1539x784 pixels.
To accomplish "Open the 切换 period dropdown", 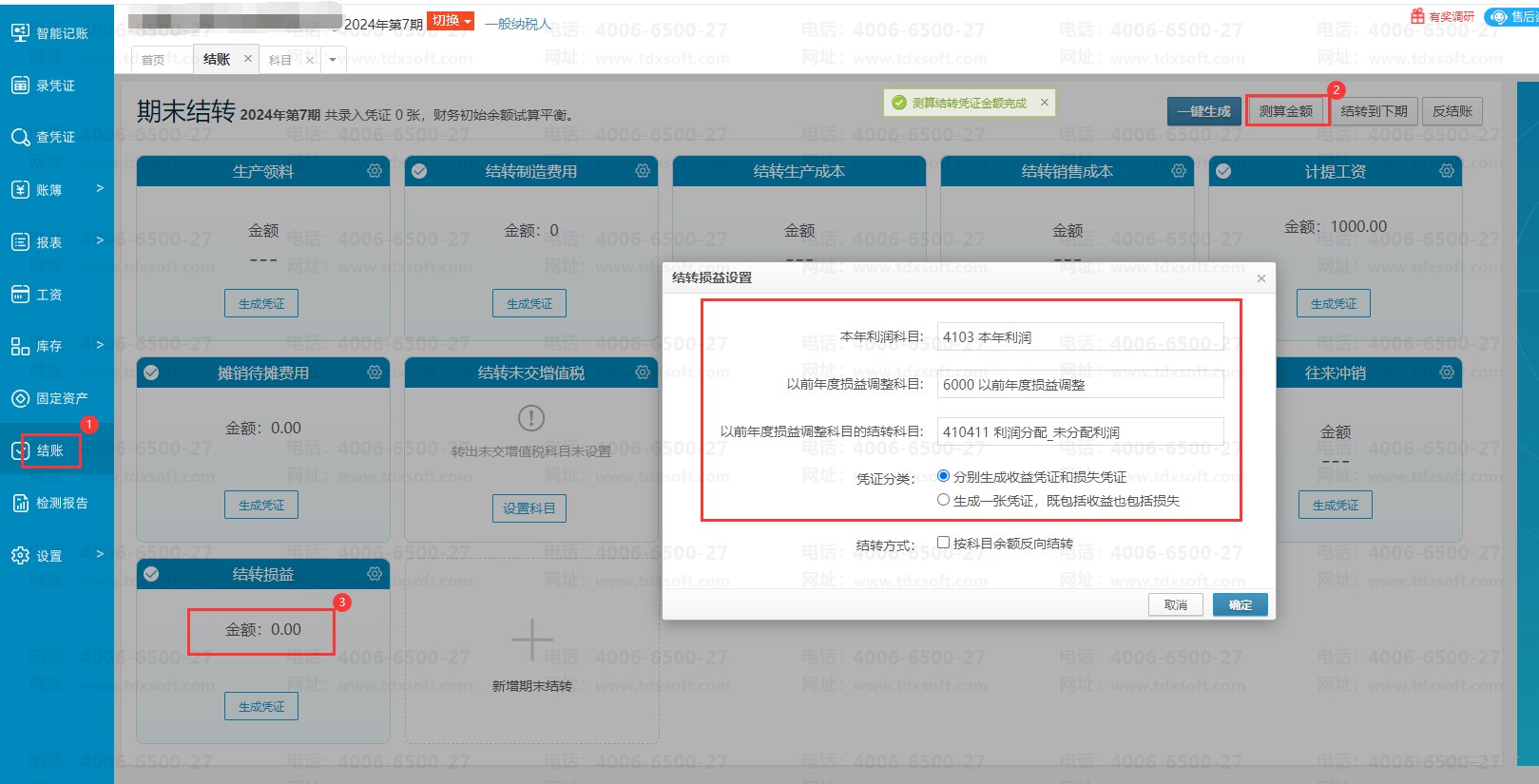I will [450, 21].
